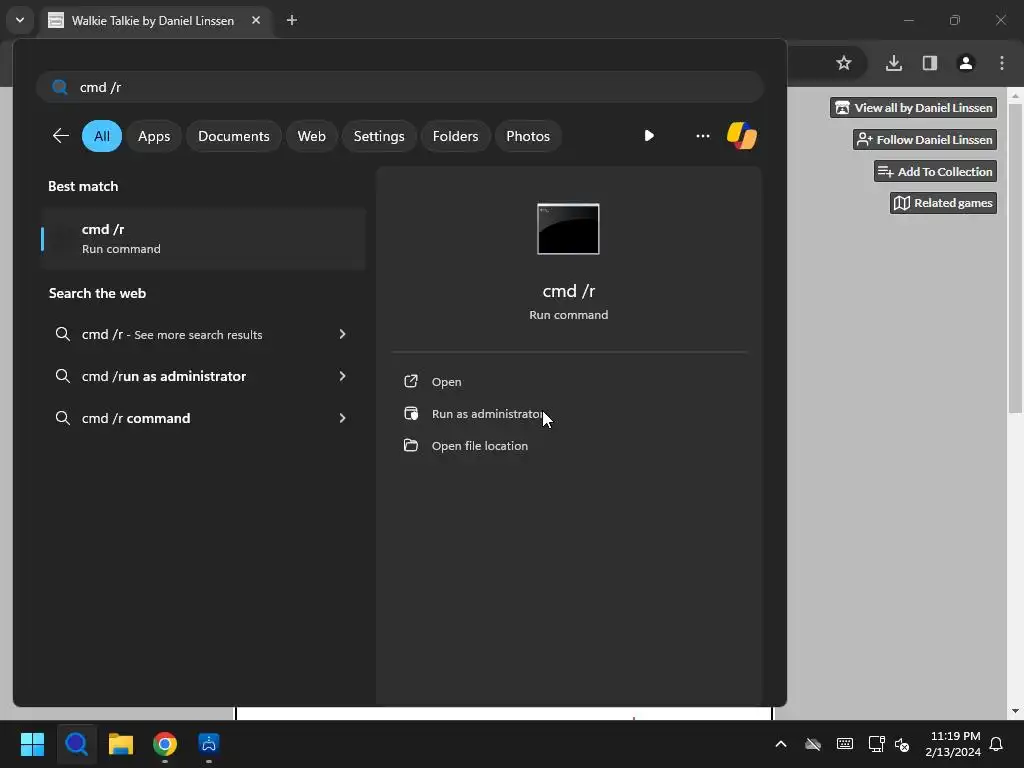Bookmark page with the star icon
The height and width of the screenshot is (768, 1024).
coord(844,63)
